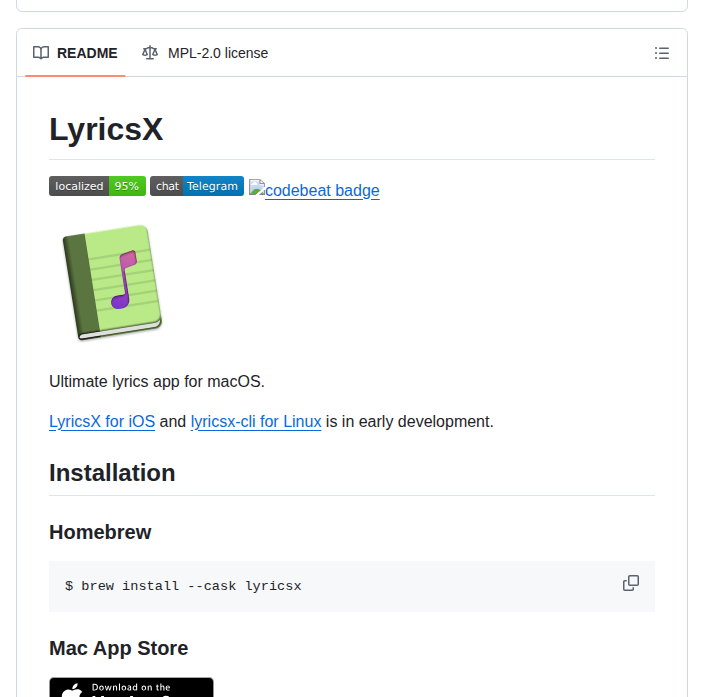Switch to the MPL-2.0 license tab
This screenshot has height=697, width=704.
click(x=205, y=53)
